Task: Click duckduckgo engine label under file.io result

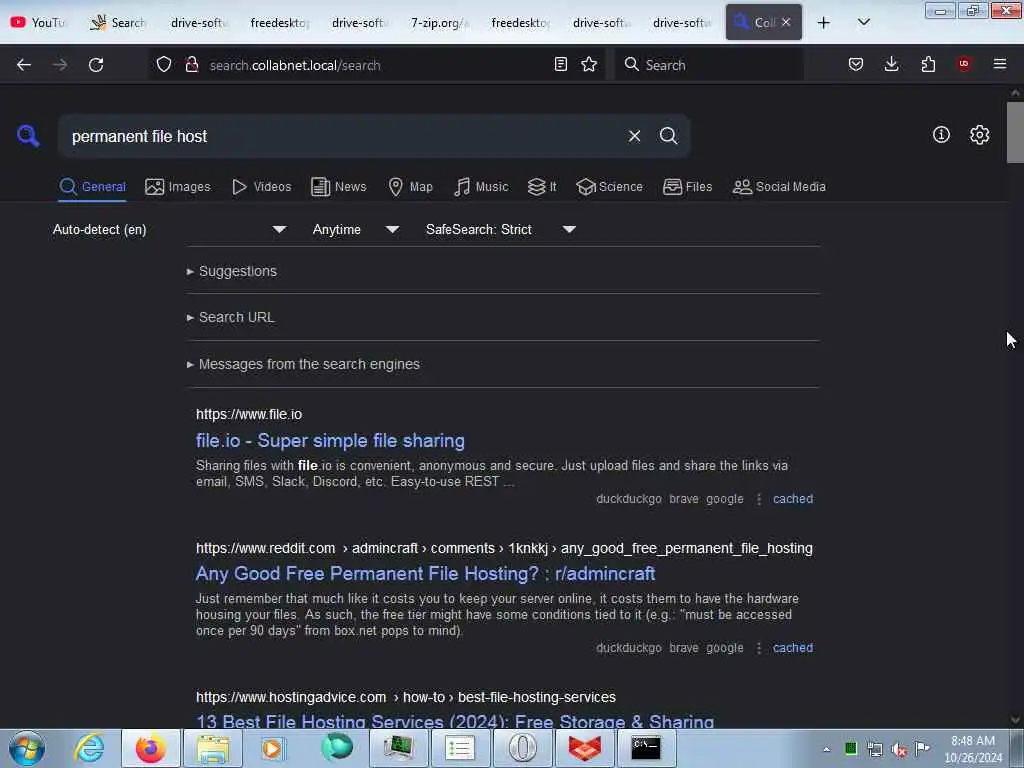Action: (628, 499)
